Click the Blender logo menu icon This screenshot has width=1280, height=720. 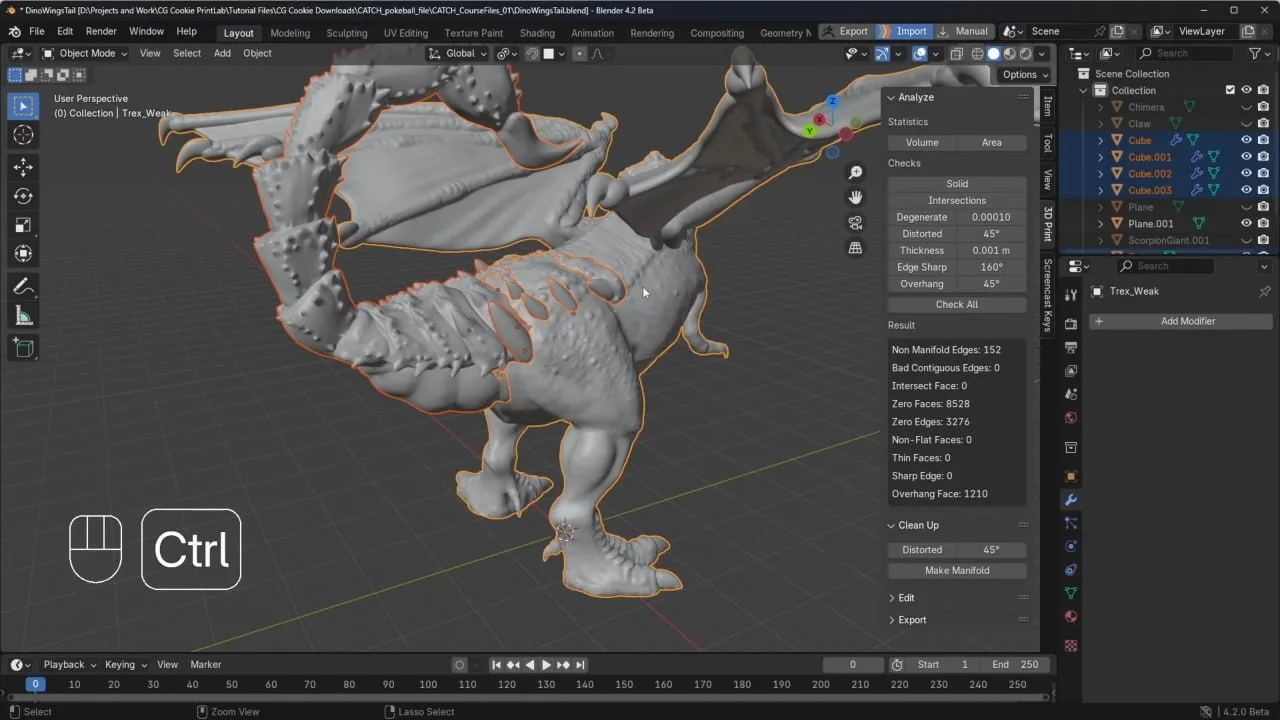[x=15, y=31]
